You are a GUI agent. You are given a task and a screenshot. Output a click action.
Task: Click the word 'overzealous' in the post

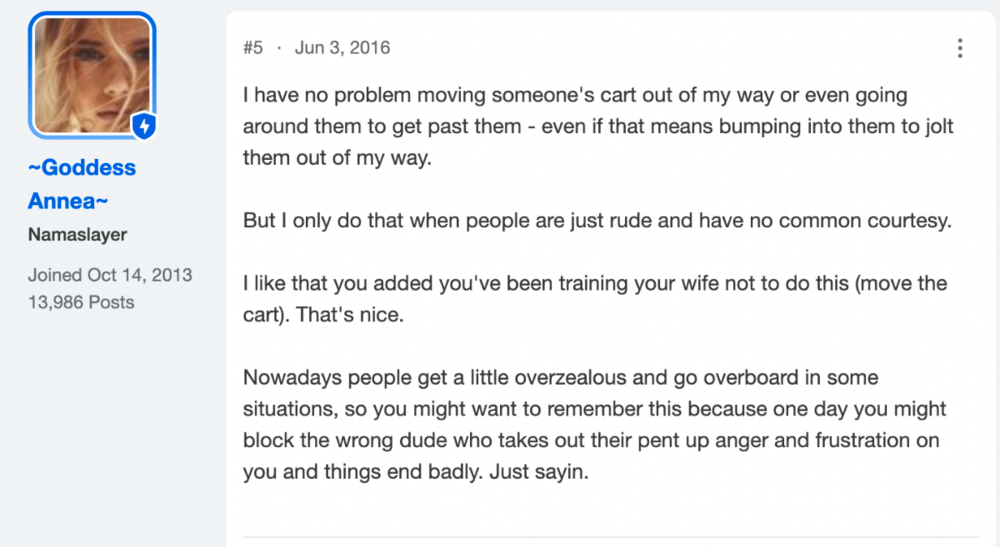pyautogui.click(x=571, y=377)
